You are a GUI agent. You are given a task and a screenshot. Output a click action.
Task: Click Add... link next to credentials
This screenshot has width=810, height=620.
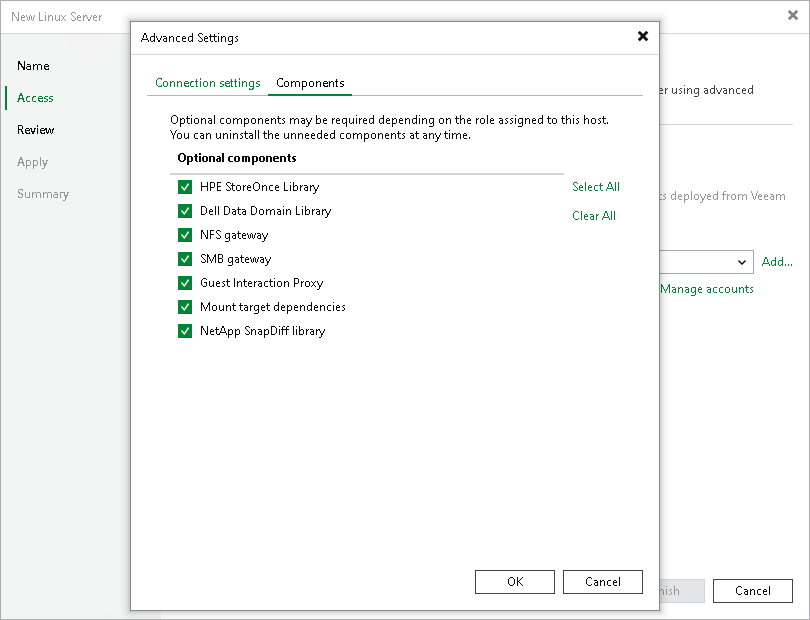click(x=777, y=262)
